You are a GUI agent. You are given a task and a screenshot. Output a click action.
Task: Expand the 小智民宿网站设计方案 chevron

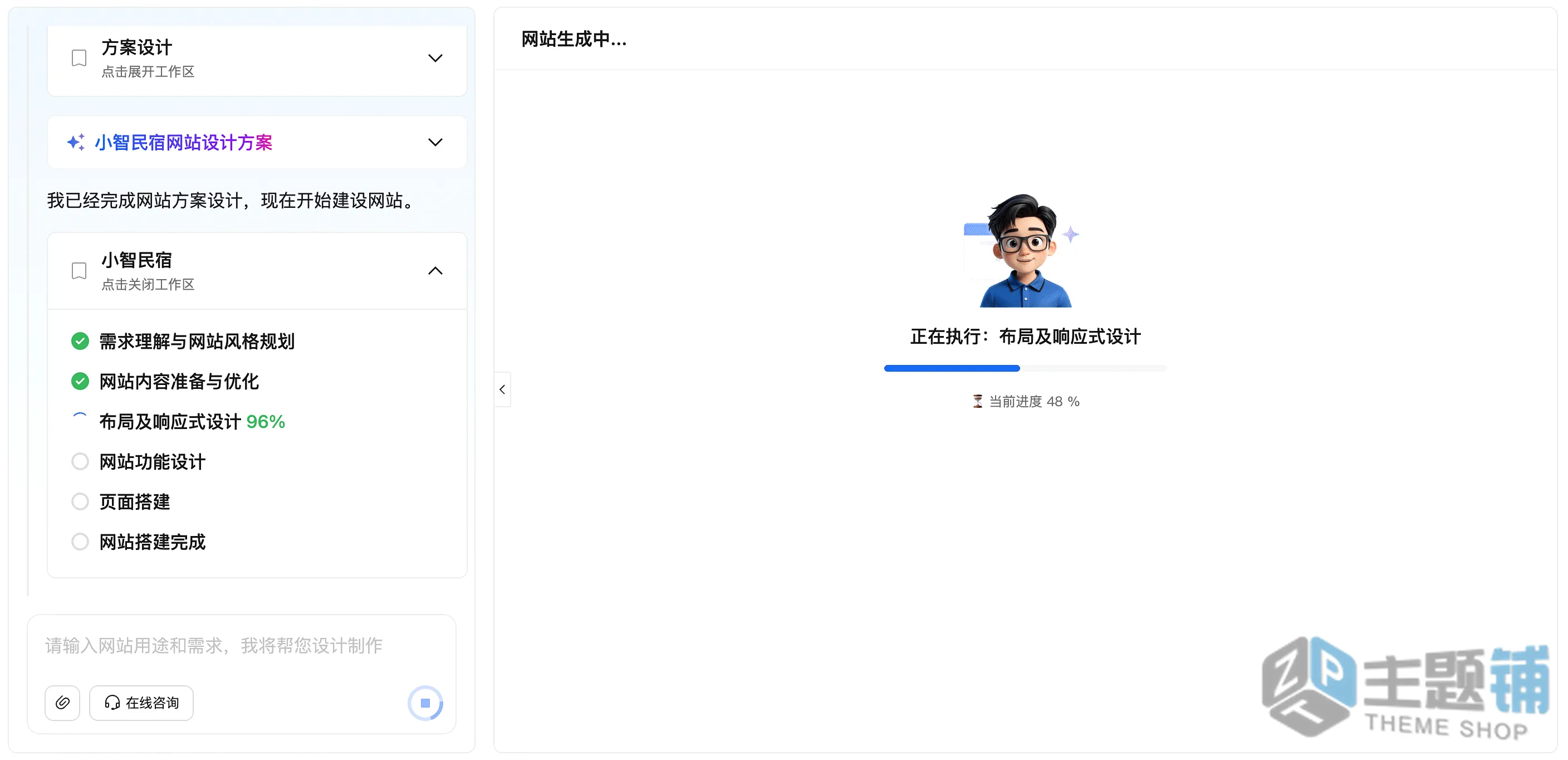[435, 143]
